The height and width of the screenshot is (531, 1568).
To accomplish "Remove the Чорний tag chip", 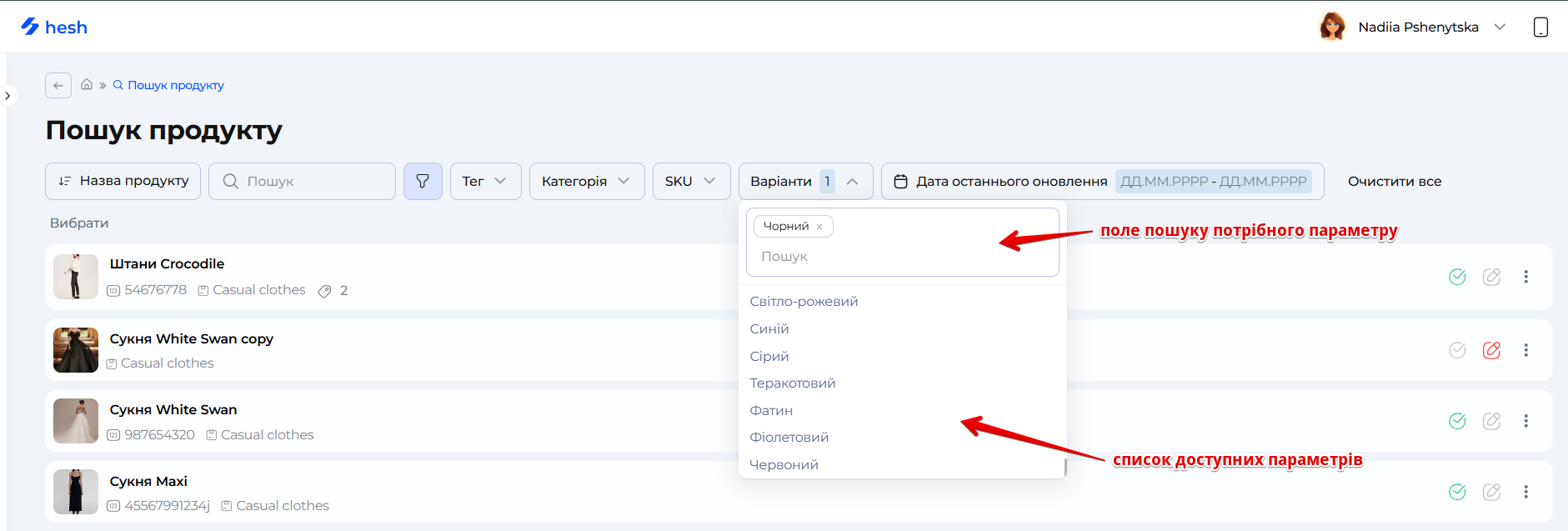I will click(x=819, y=227).
